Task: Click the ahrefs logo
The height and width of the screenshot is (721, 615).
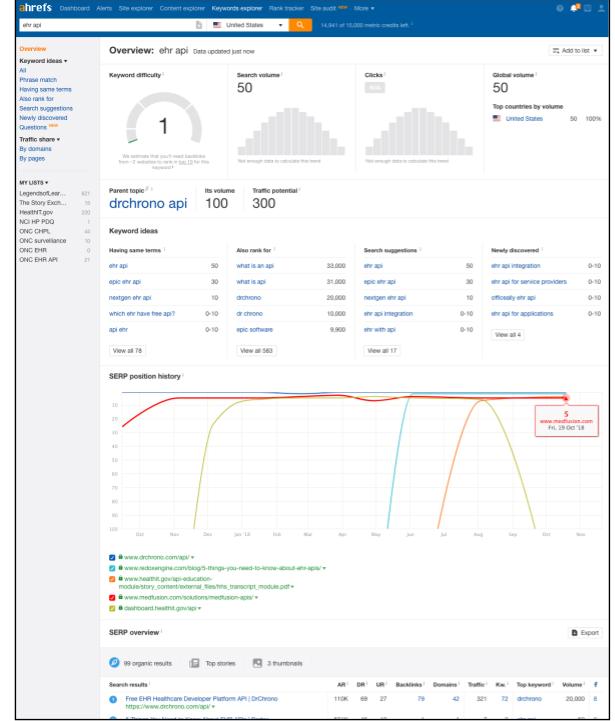Action: 35,8
